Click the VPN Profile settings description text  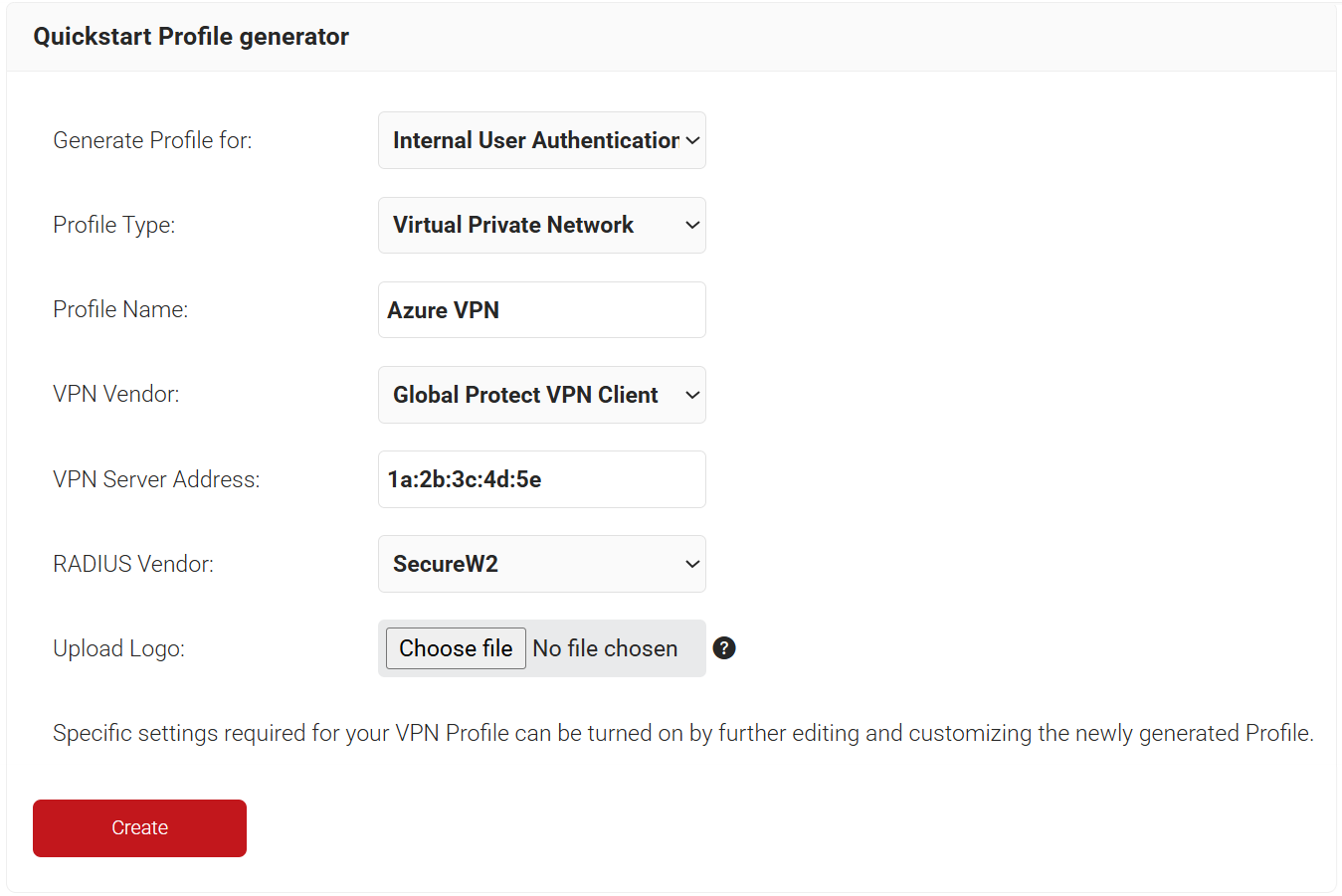point(682,733)
